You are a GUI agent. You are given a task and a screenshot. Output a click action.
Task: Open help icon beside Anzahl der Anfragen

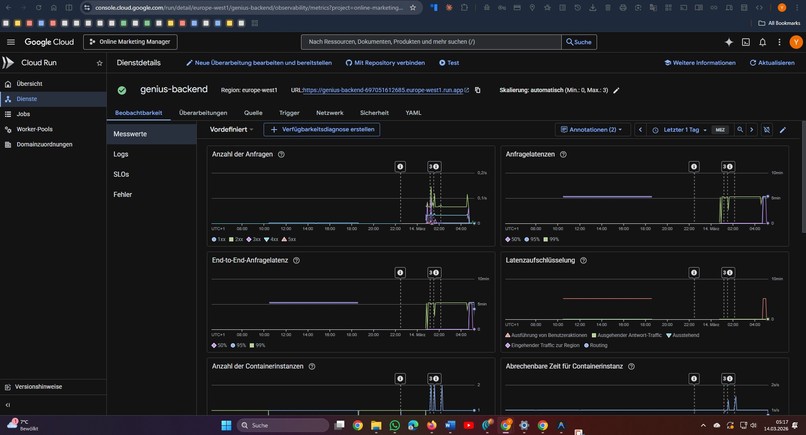point(281,154)
